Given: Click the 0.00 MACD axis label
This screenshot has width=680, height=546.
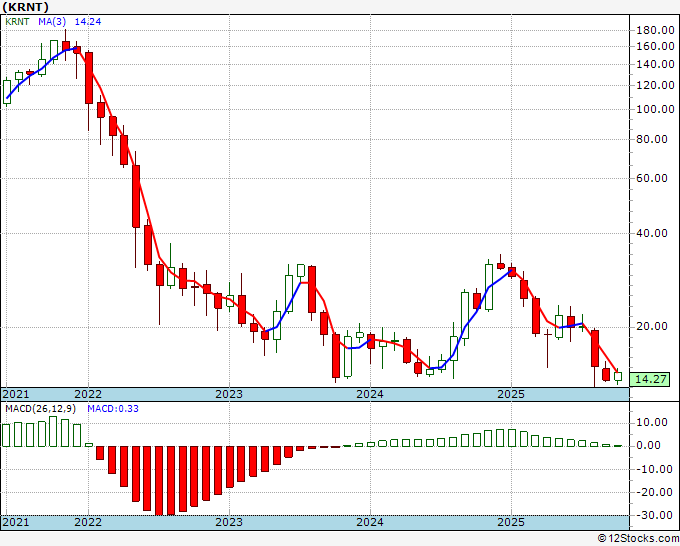Looking at the screenshot, I should pyautogui.click(x=648, y=445).
